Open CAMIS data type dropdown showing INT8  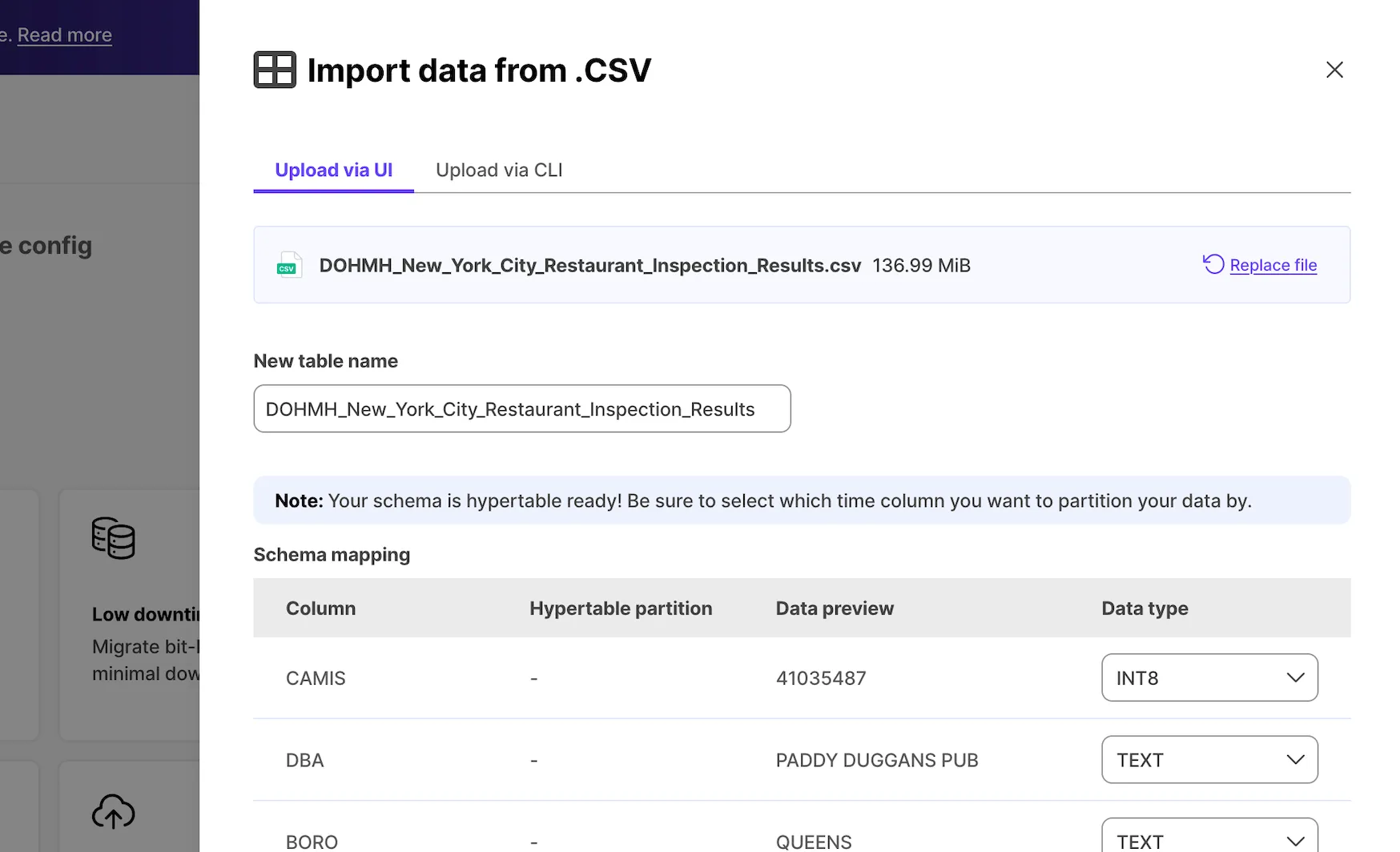pos(1209,677)
